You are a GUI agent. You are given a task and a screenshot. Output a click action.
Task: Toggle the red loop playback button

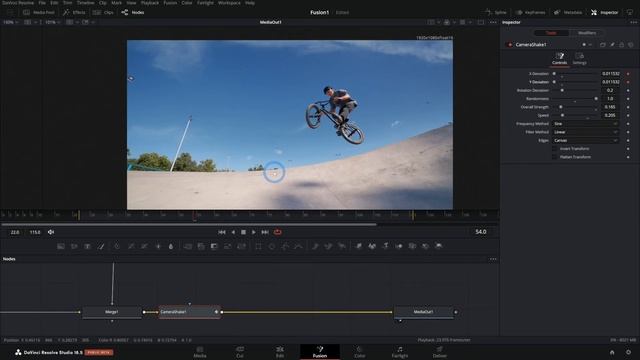tap(278, 232)
